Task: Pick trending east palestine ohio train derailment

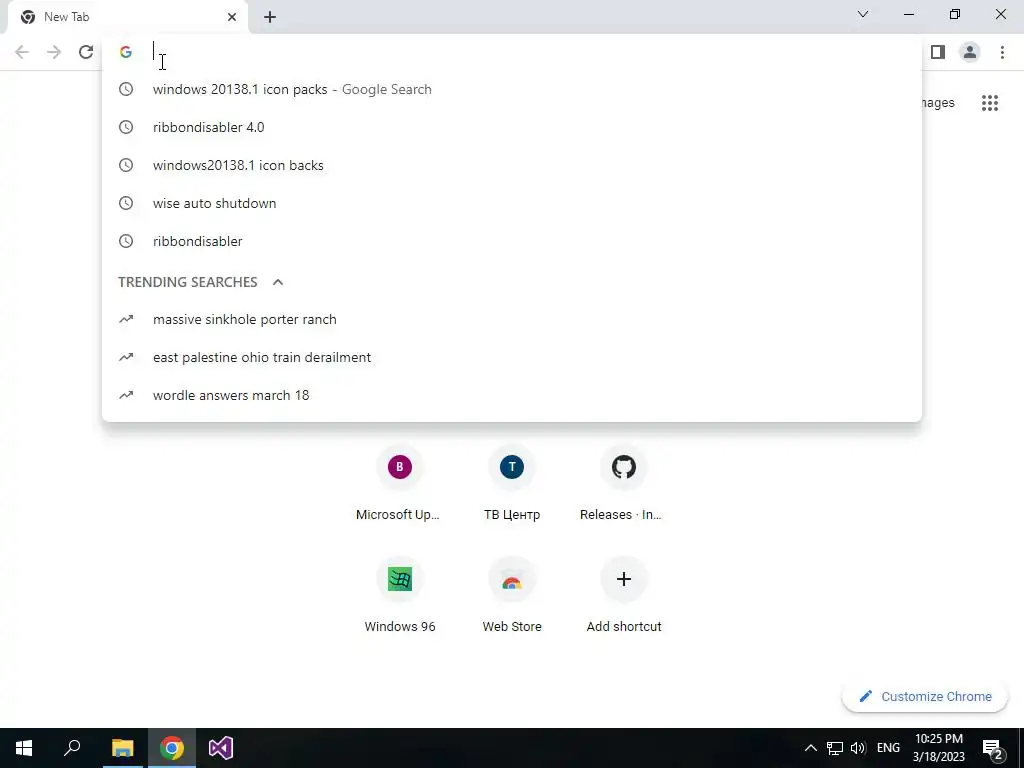Action: coord(511,357)
